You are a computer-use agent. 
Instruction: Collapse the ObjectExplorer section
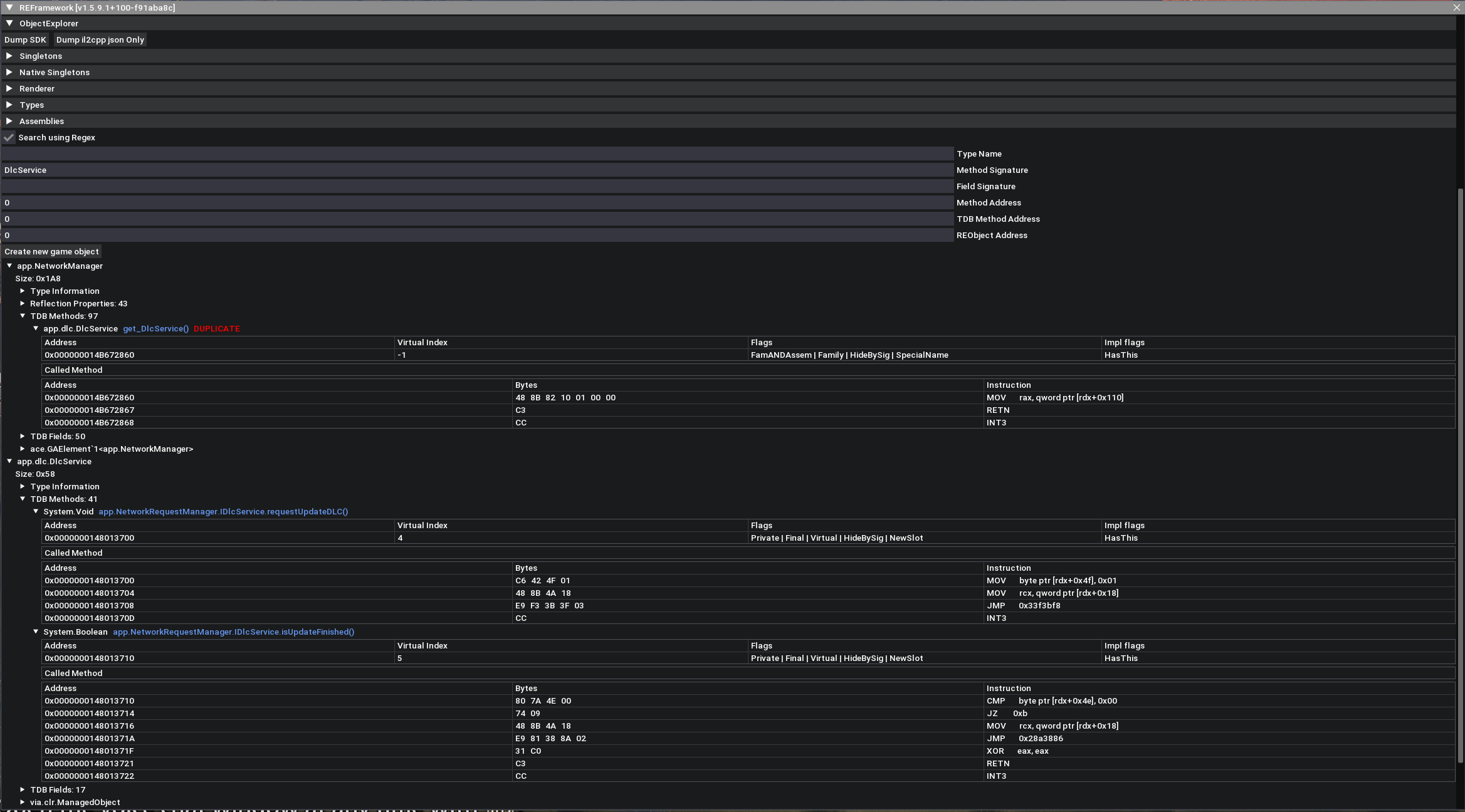[9, 23]
